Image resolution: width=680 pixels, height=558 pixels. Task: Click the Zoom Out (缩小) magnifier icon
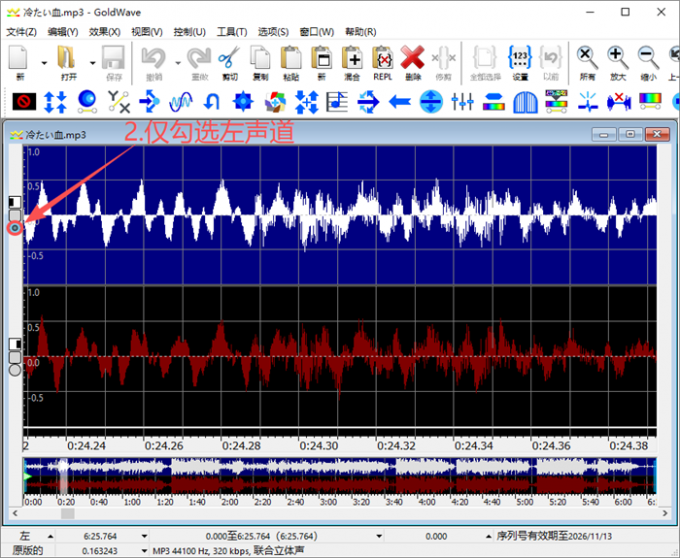click(648, 58)
